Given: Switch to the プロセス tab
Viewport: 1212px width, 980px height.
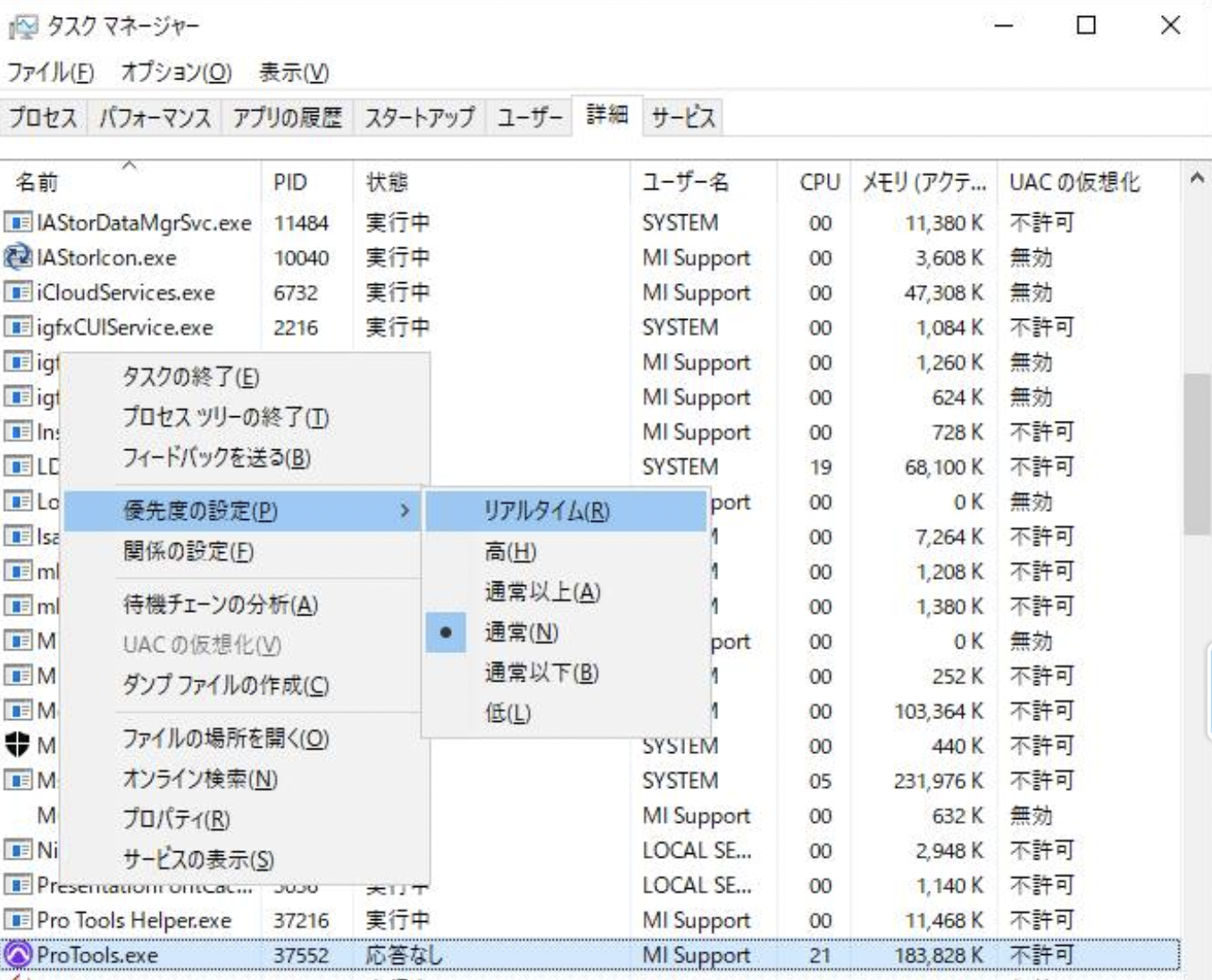Looking at the screenshot, I should pos(44,117).
